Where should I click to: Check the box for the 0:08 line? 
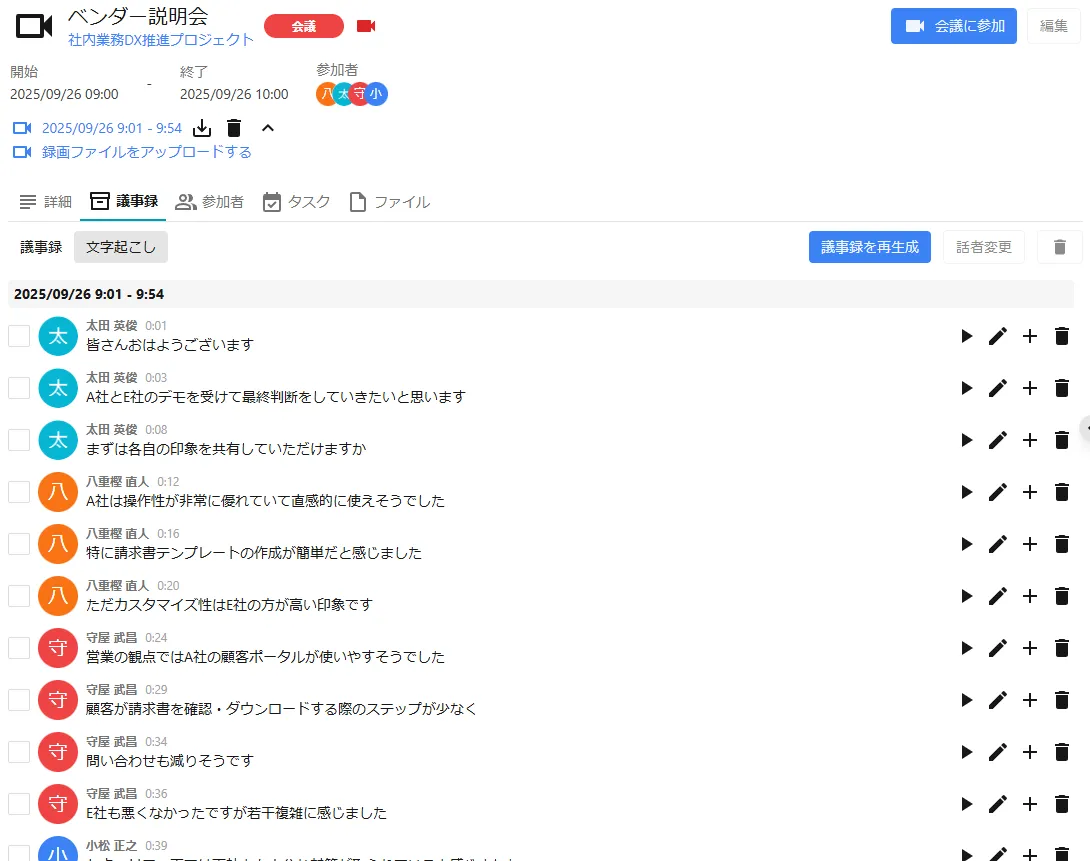pyautogui.click(x=19, y=440)
